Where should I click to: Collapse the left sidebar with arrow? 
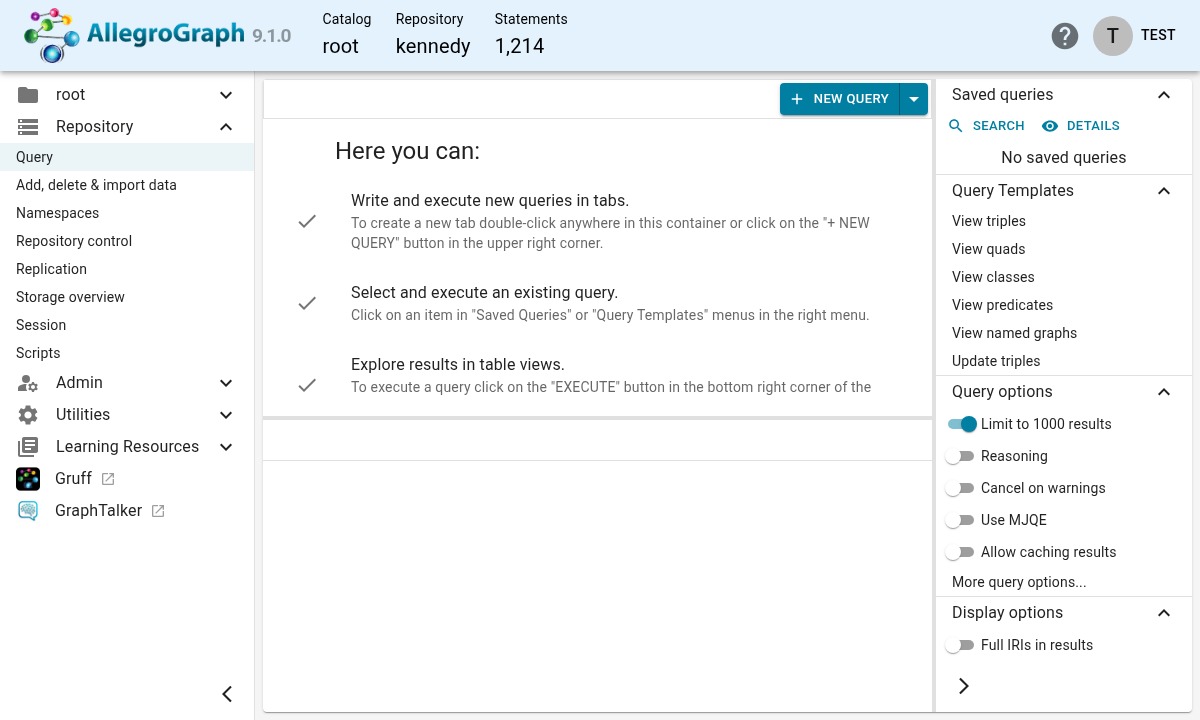pyautogui.click(x=227, y=694)
